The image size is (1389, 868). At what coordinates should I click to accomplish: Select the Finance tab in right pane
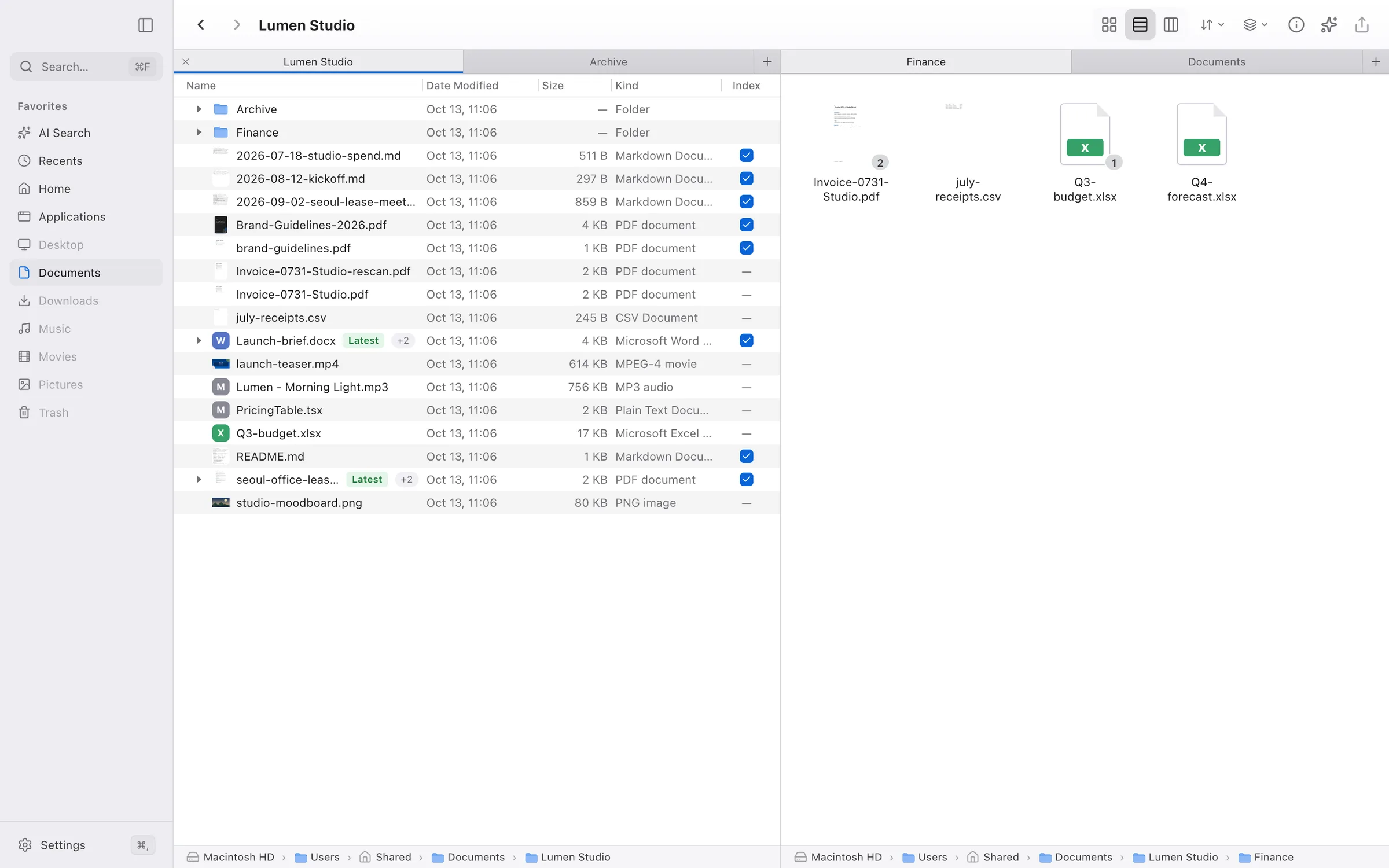point(926,62)
